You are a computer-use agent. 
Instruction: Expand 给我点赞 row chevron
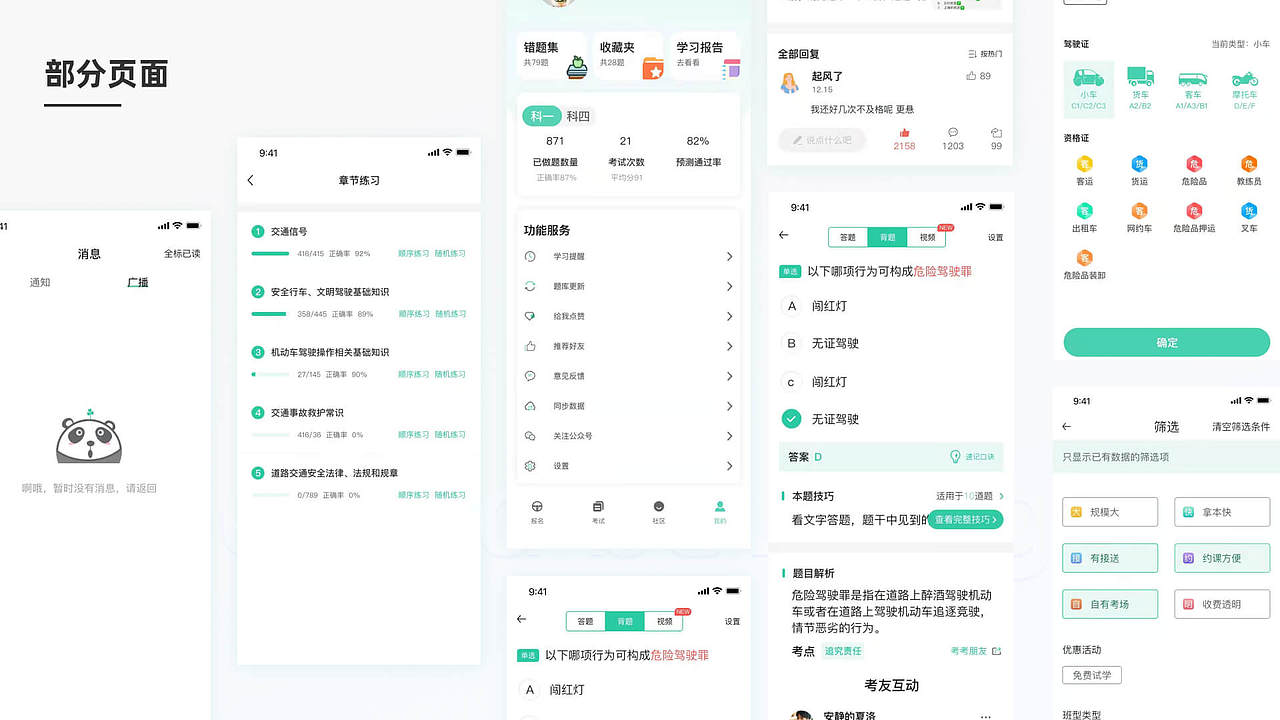[729, 316]
